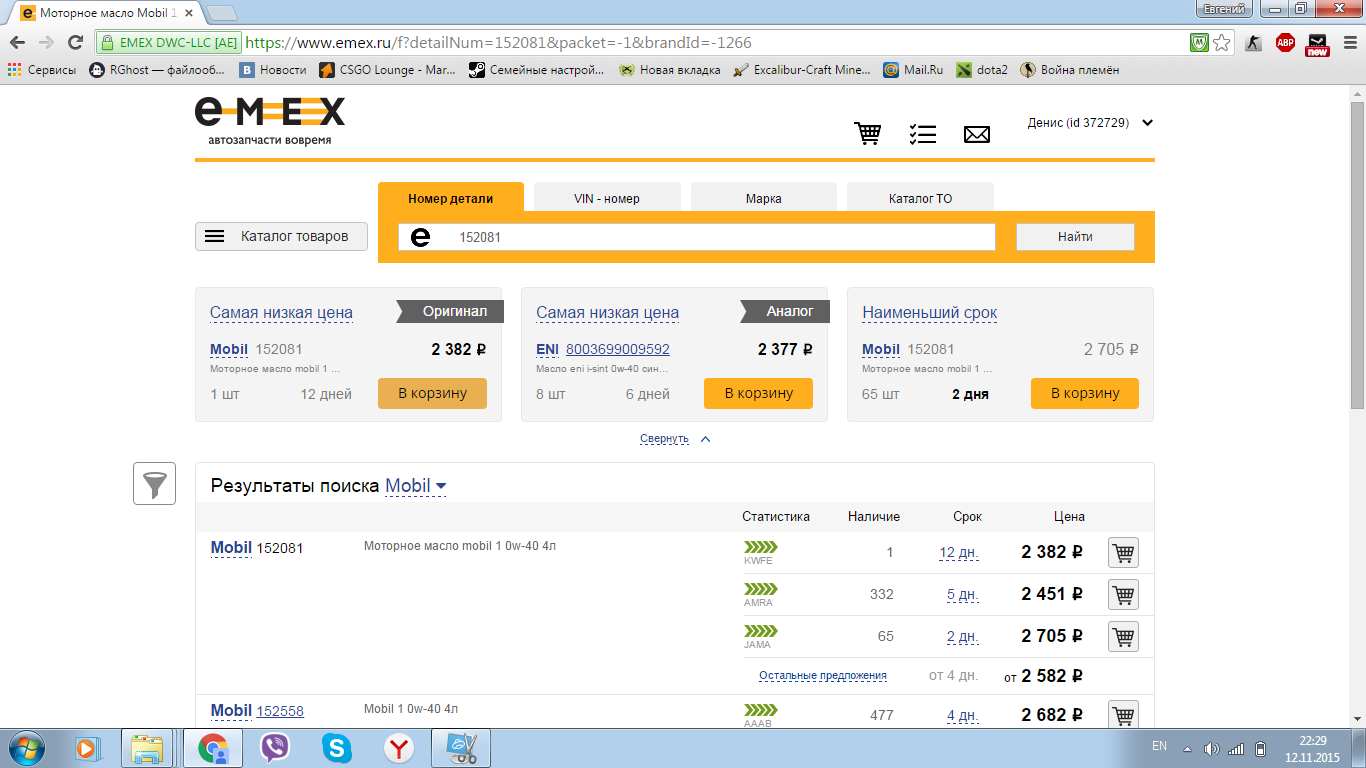Select the Каталог ТО tab
Viewport: 1366px width, 768px height.
coord(920,198)
